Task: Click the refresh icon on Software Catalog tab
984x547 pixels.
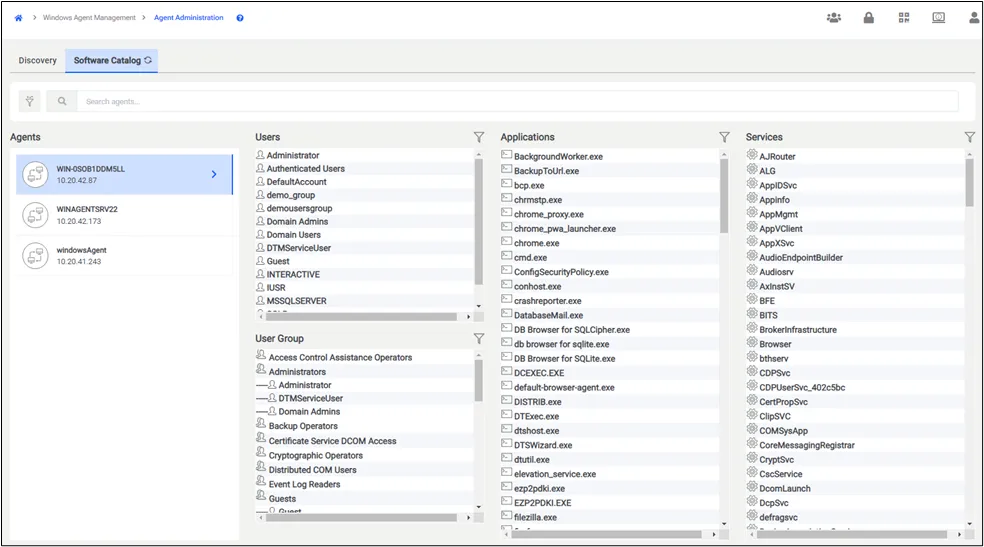Action: (x=148, y=60)
